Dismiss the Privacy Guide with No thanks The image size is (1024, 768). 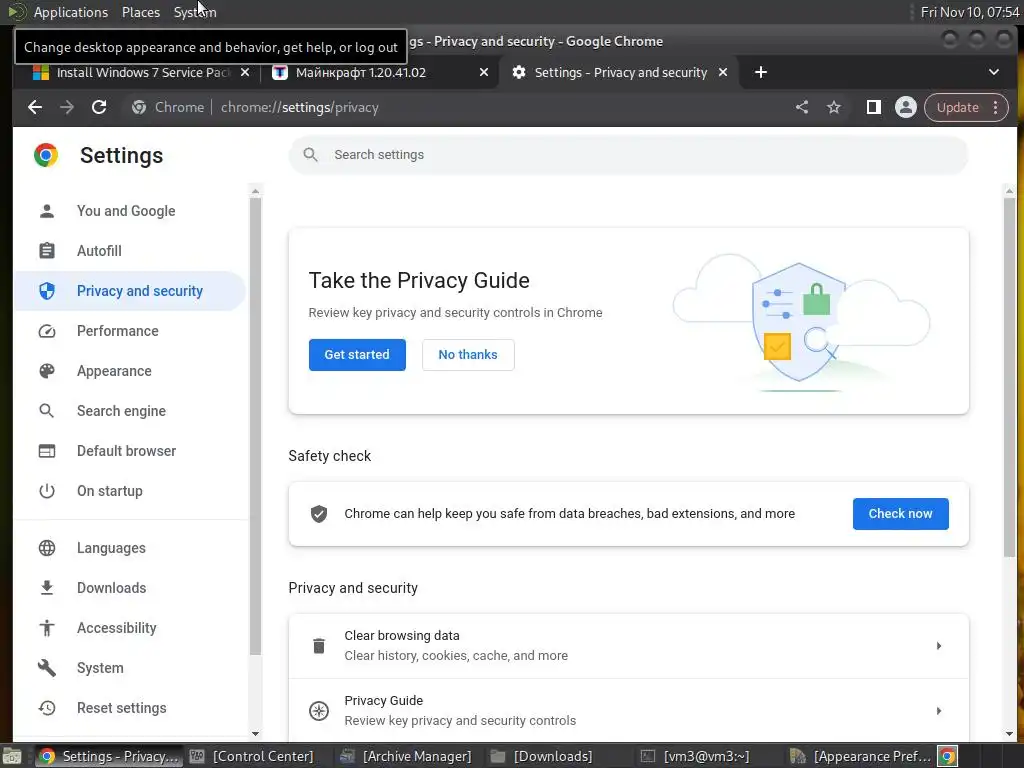(468, 355)
